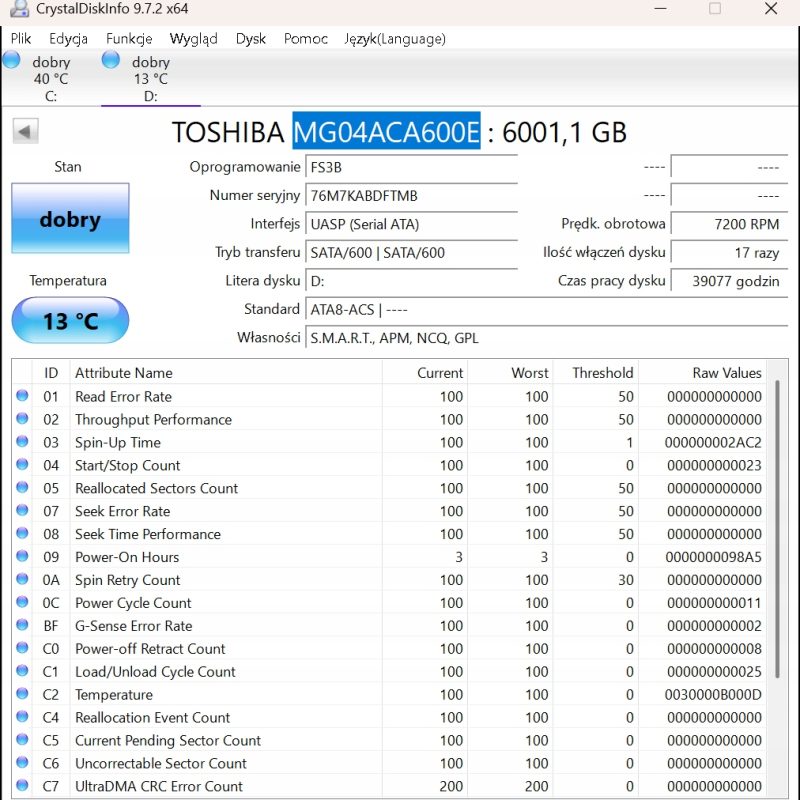Click status icon for Read Error Rate

tap(22, 396)
